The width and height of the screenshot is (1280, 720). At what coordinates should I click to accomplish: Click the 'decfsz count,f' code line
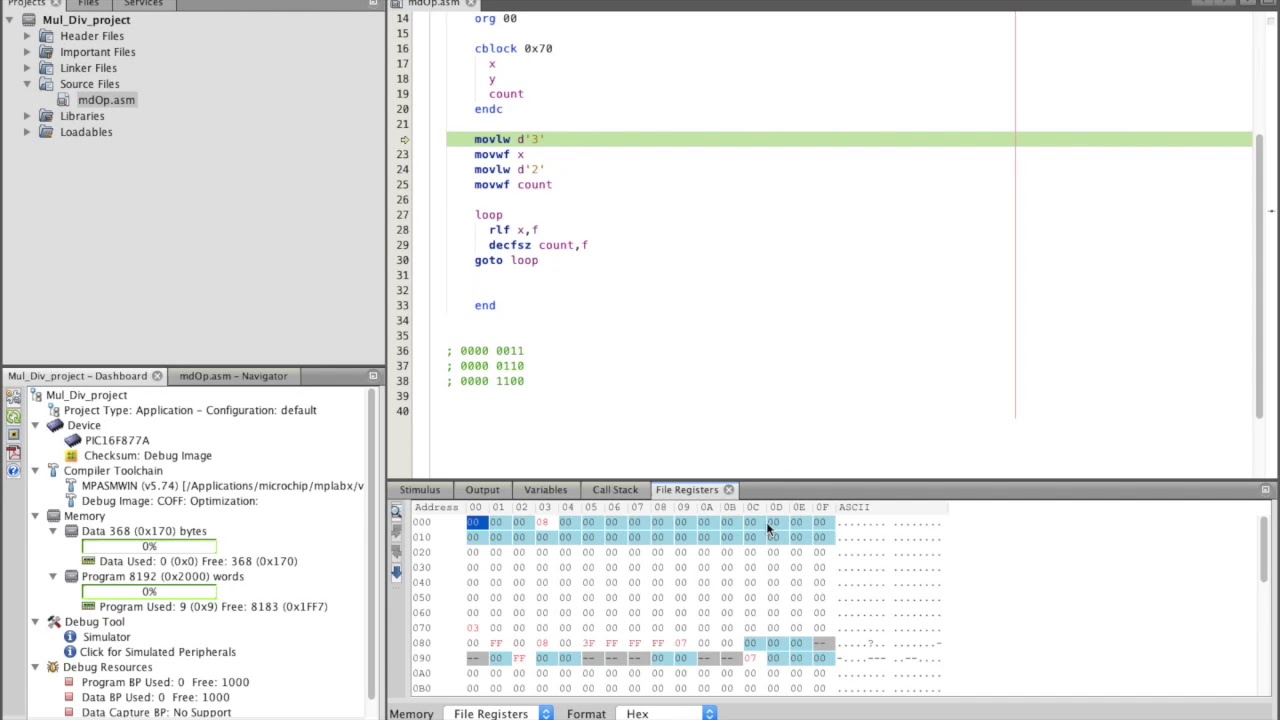pyautogui.click(x=538, y=245)
